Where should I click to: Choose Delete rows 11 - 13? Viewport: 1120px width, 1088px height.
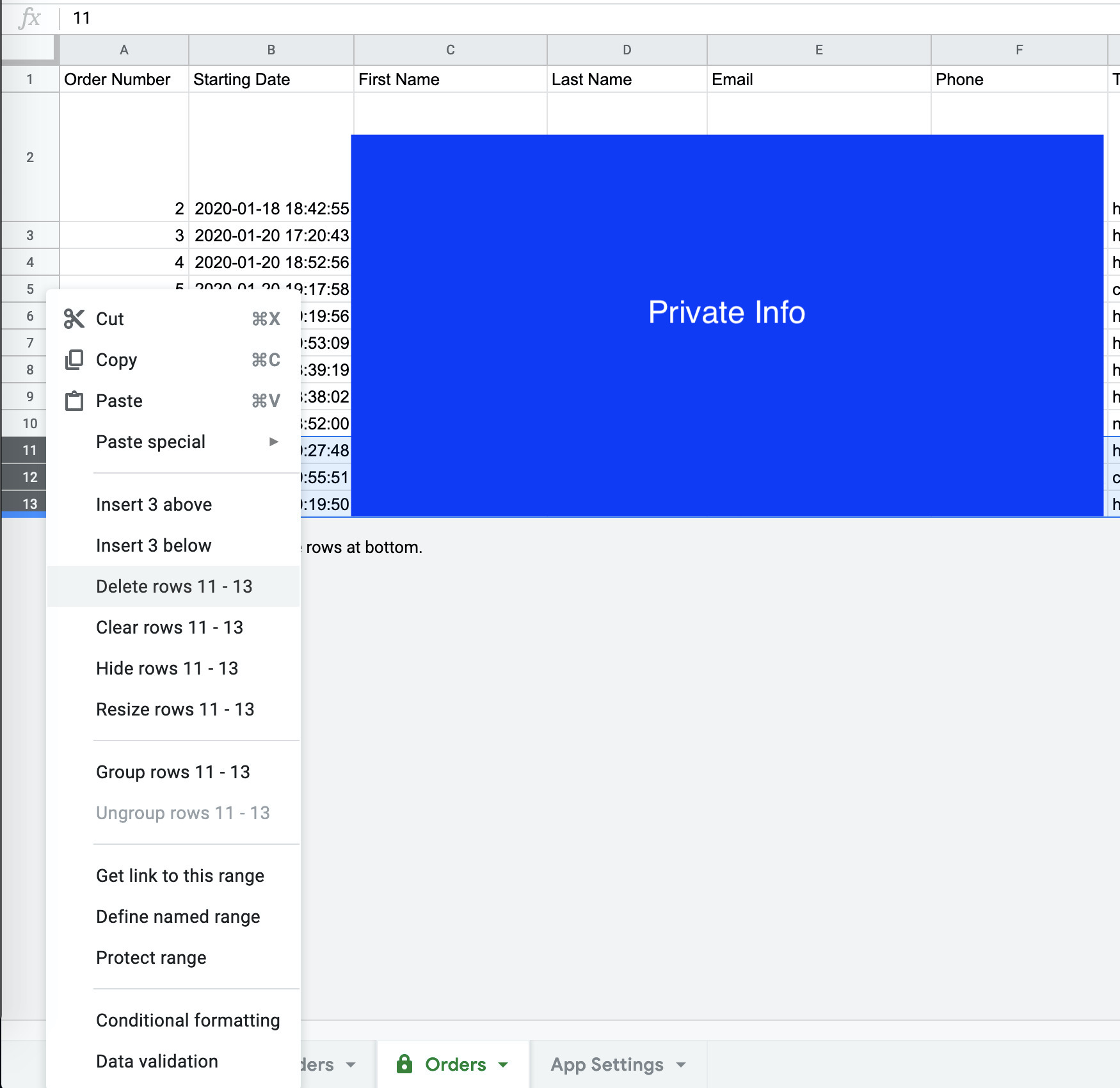pyautogui.click(x=174, y=586)
